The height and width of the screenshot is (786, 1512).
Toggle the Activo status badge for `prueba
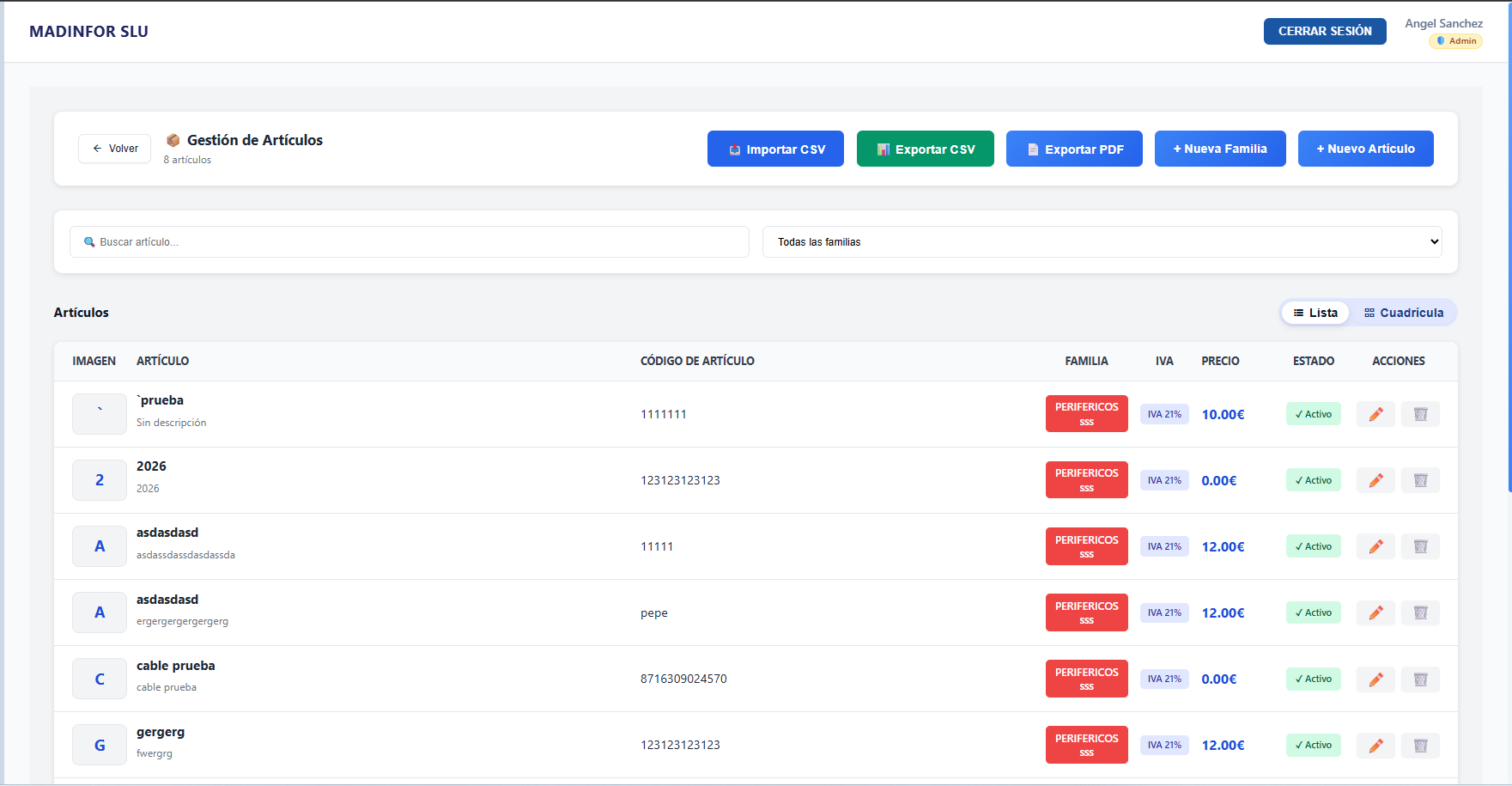click(x=1313, y=414)
